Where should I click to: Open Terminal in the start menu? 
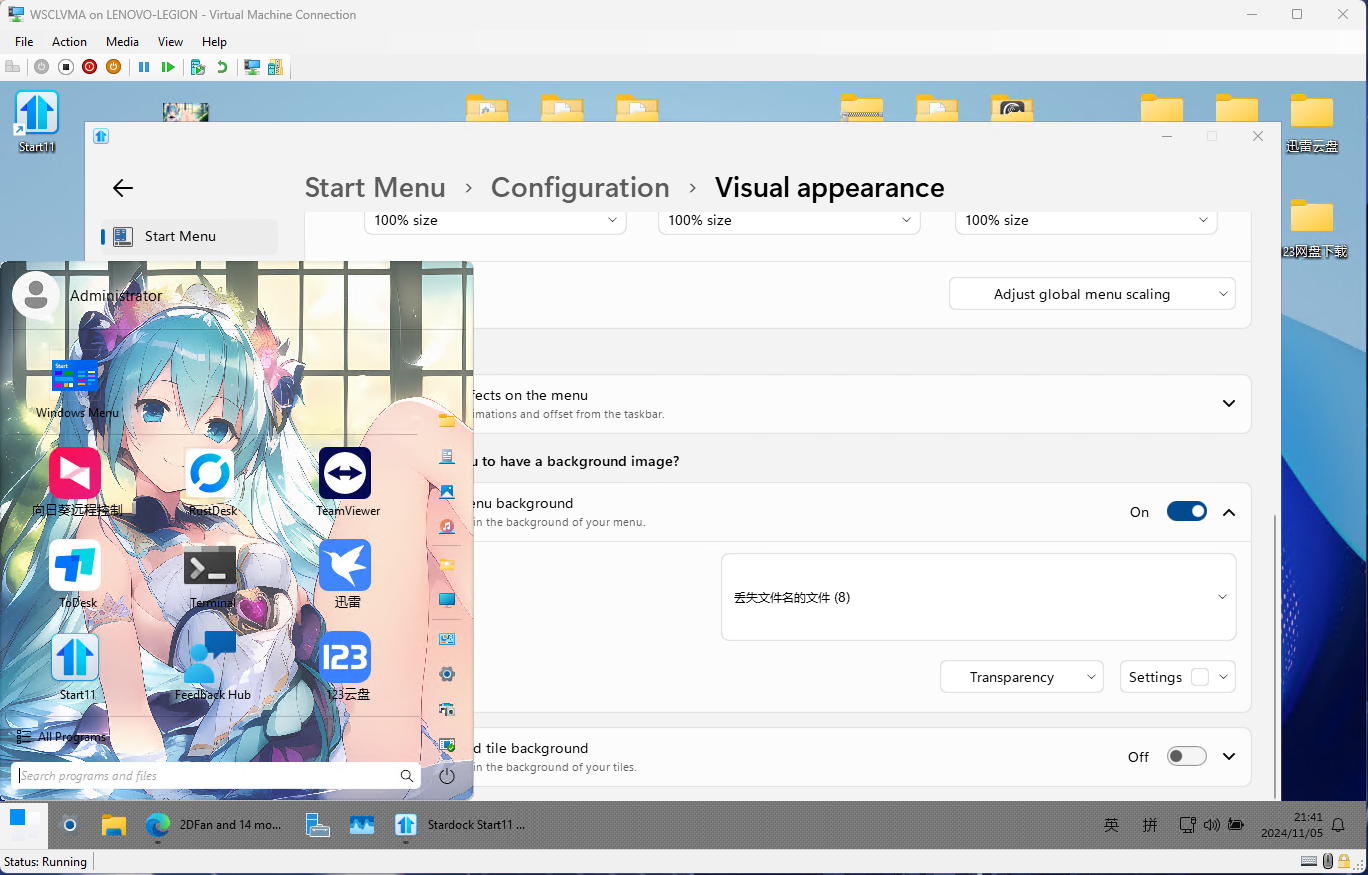pos(210,566)
